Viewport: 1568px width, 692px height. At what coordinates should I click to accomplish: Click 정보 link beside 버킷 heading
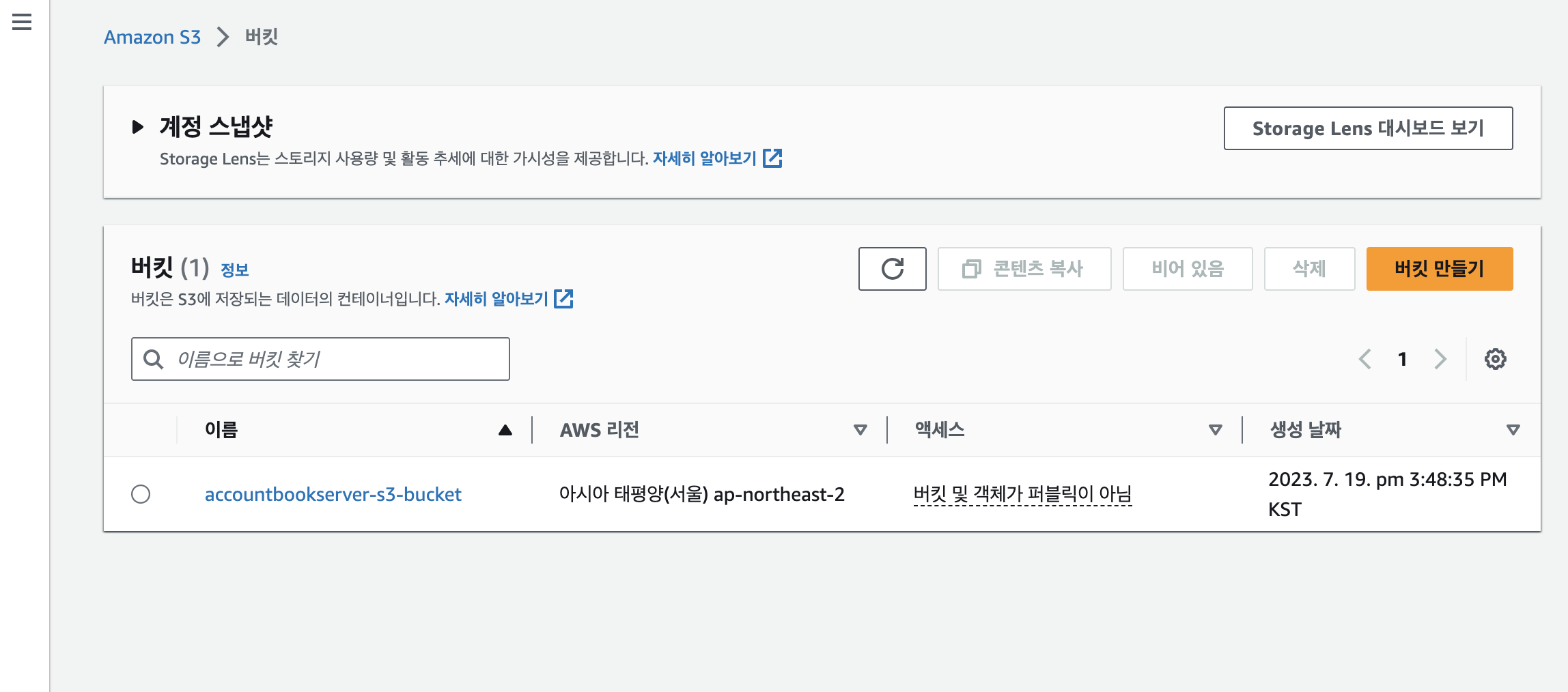click(234, 270)
